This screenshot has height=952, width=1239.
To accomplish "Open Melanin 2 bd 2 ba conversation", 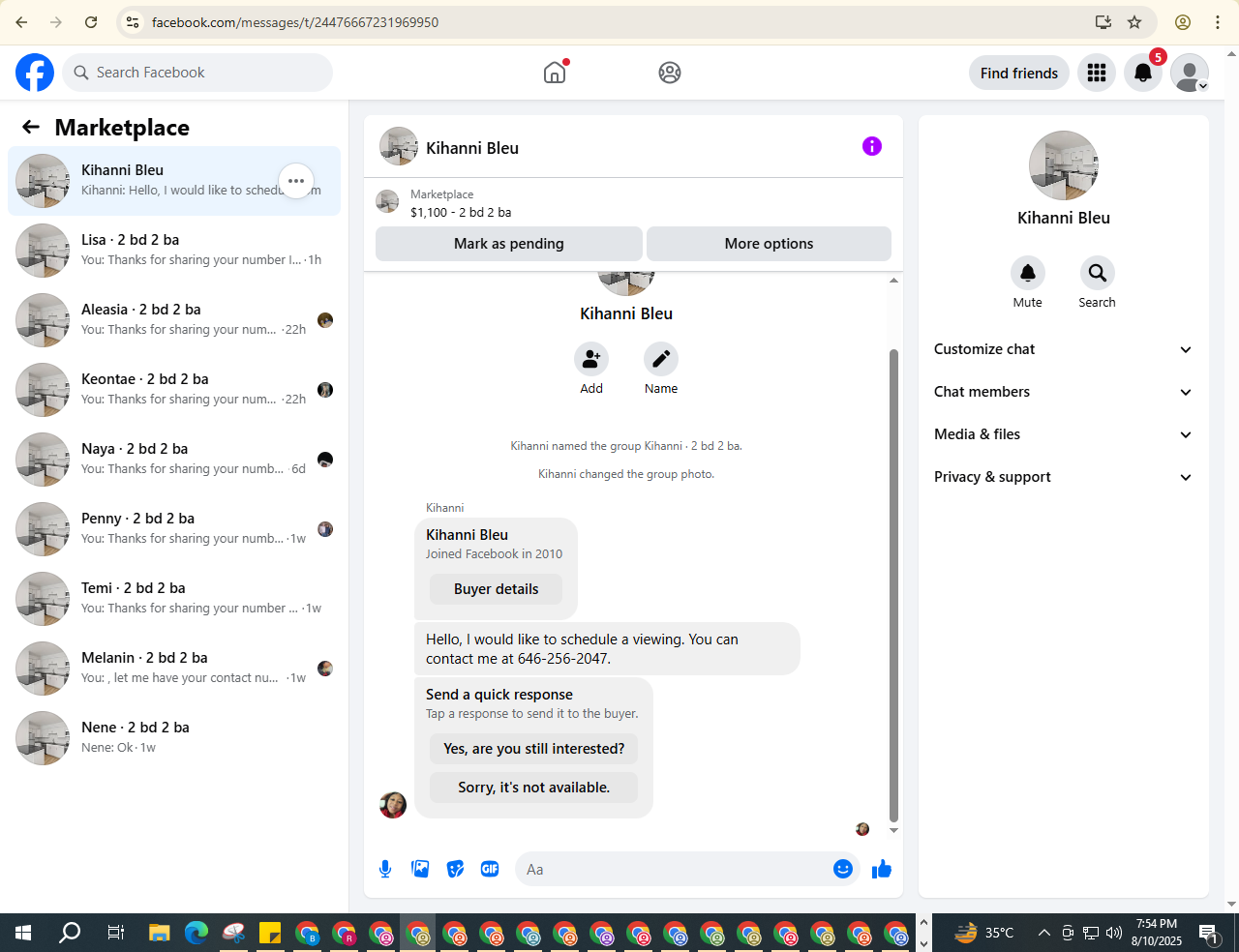I will click(174, 669).
